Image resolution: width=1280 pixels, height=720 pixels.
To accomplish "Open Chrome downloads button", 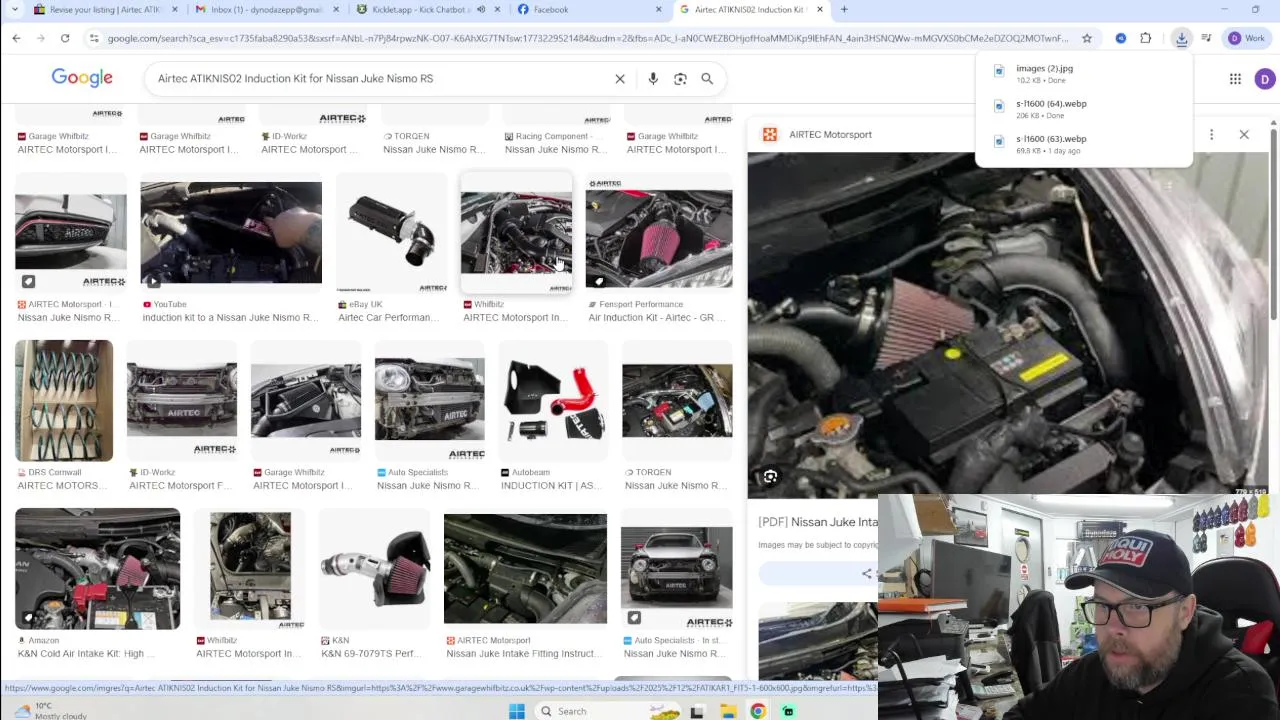I will [1182, 38].
